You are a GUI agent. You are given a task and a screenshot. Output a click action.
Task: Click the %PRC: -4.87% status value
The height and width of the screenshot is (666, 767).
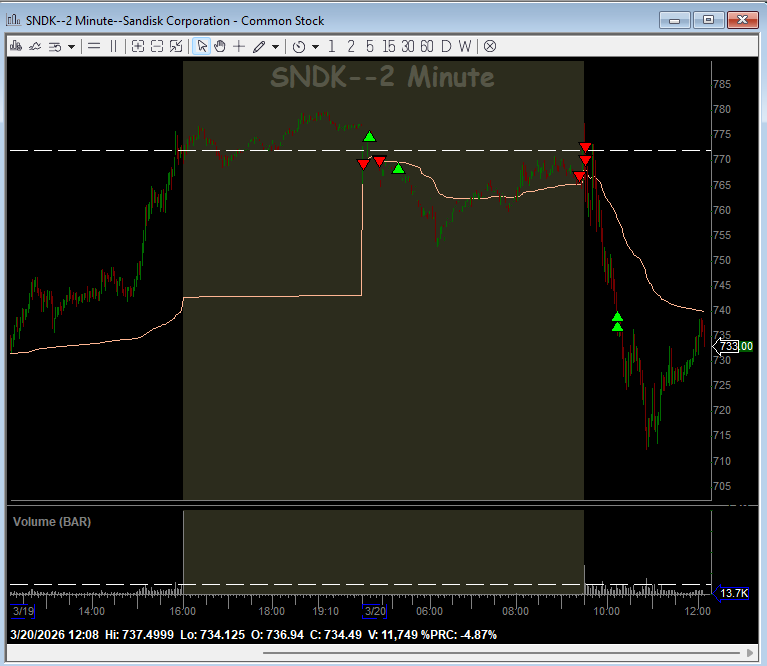(x=459, y=635)
